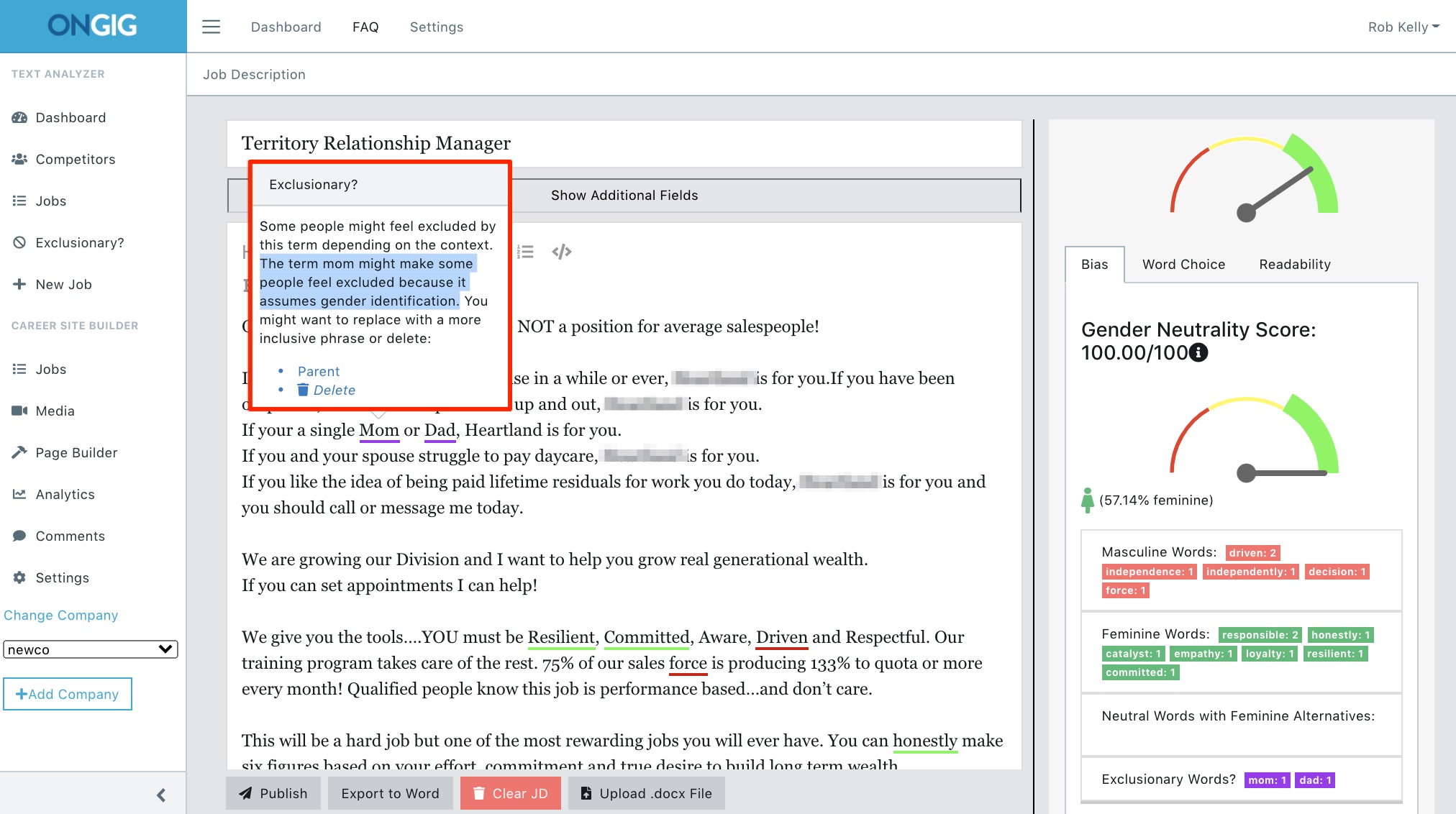Open the hamburger menu next to Dashboard

211,26
